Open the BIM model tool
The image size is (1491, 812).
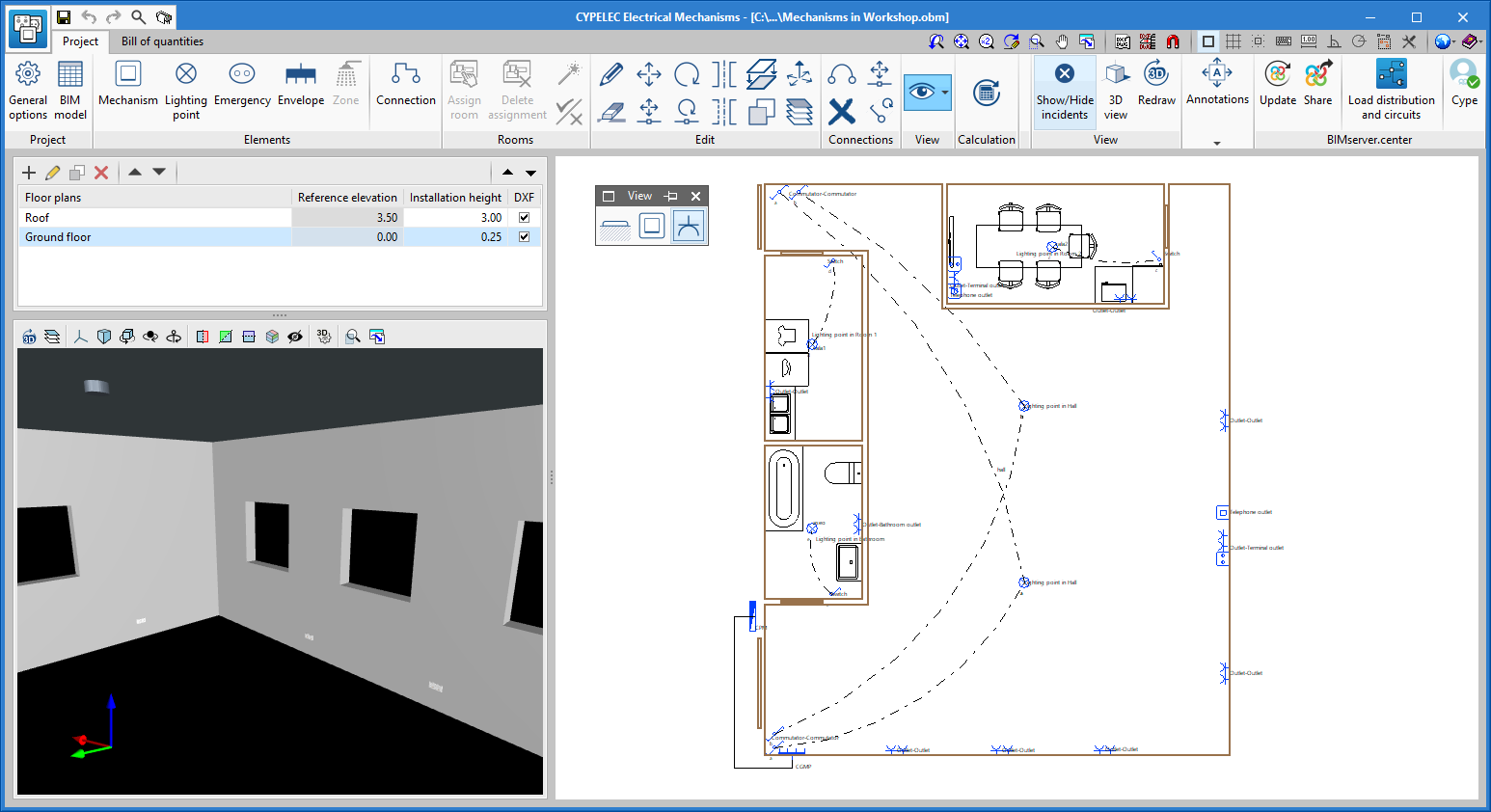click(70, 90)
